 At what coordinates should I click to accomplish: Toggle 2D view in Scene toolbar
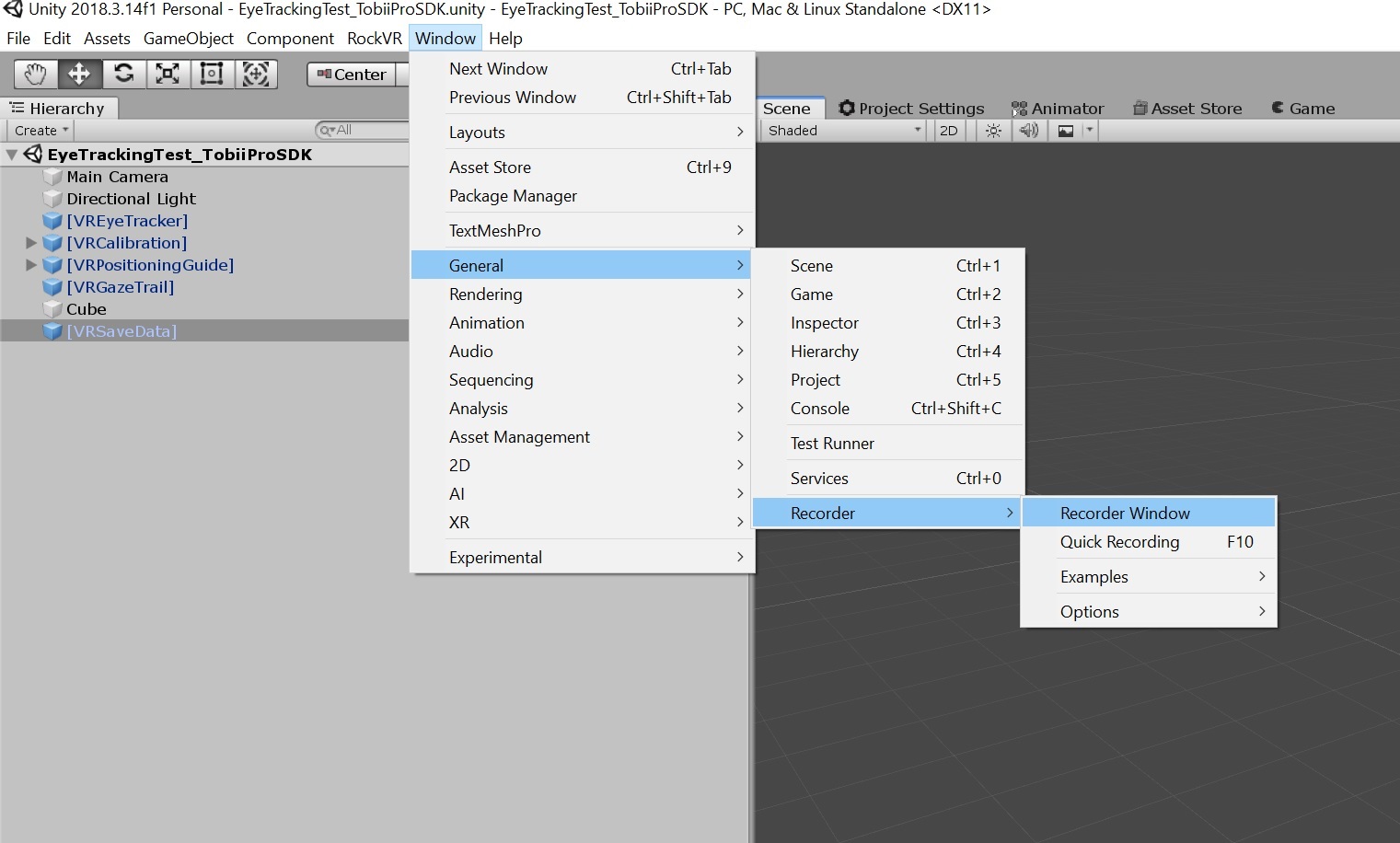coord(948,131)
